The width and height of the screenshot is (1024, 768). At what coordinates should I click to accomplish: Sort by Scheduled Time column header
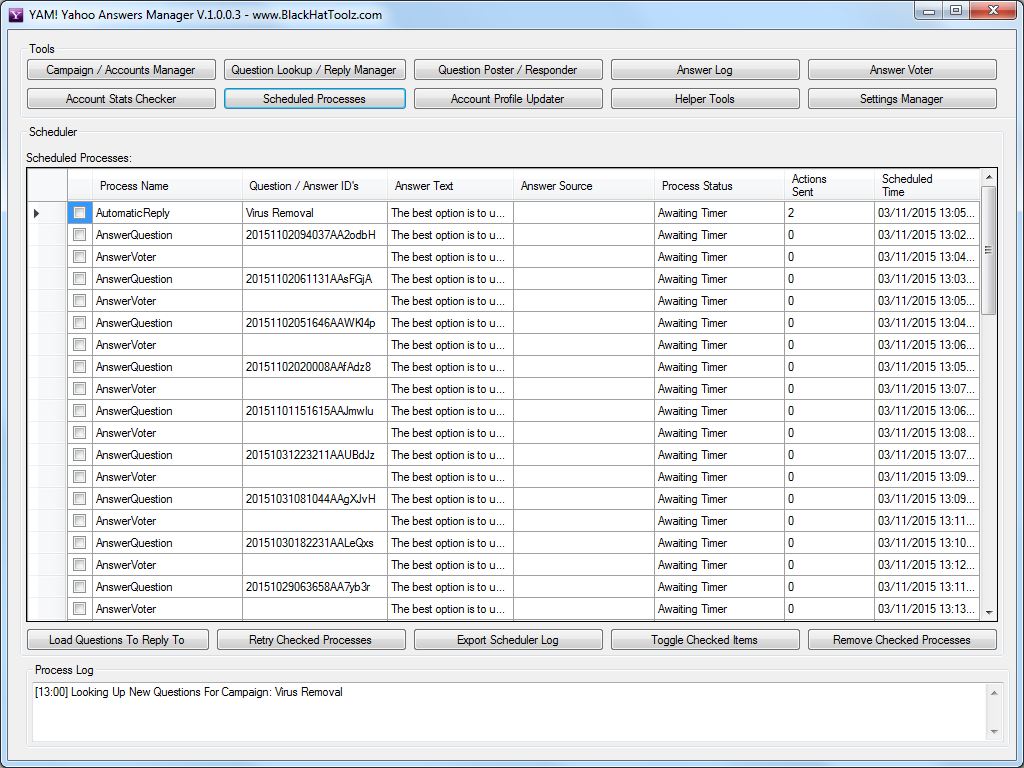point(927,185)
